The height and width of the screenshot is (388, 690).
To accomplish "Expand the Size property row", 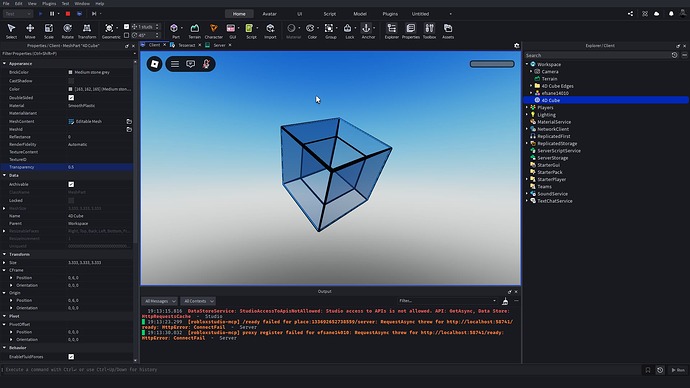I will [4, 263].
